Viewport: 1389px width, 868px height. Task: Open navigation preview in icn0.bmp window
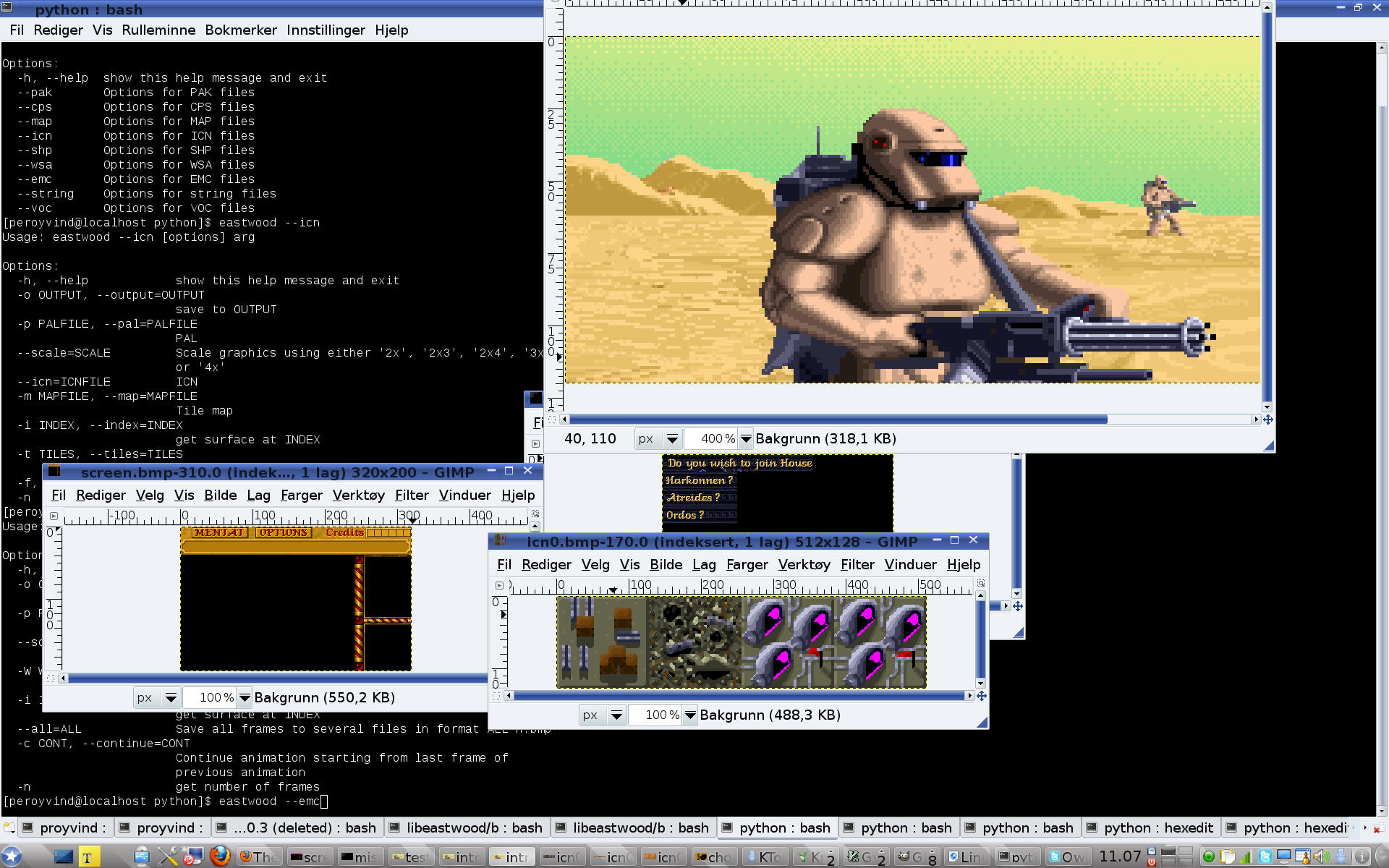click(982, 696)
